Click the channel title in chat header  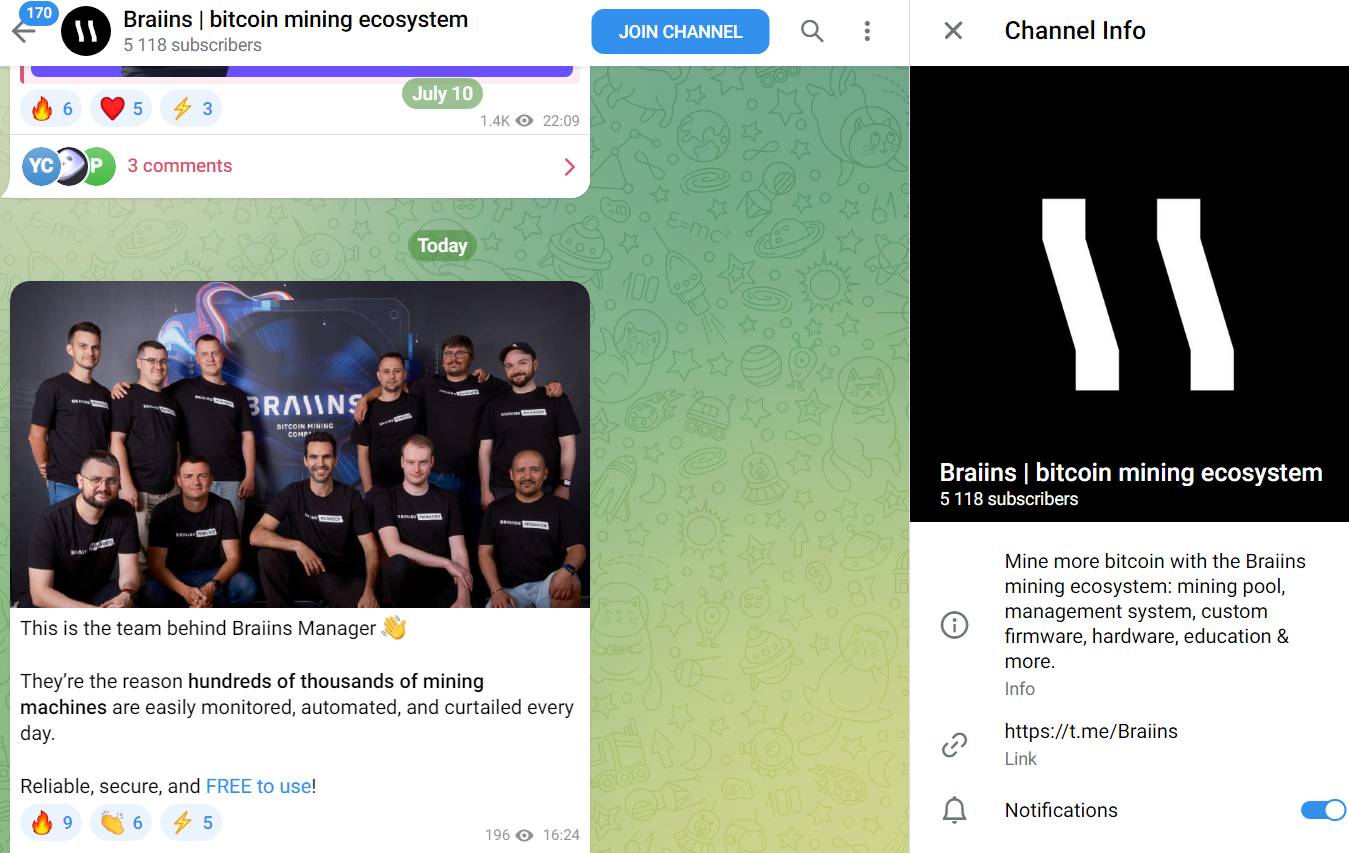296,19
